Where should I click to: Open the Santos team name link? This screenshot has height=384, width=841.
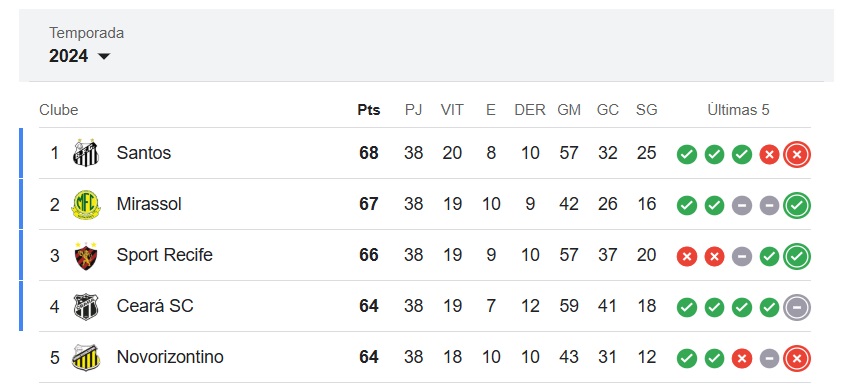pos(144,153)
